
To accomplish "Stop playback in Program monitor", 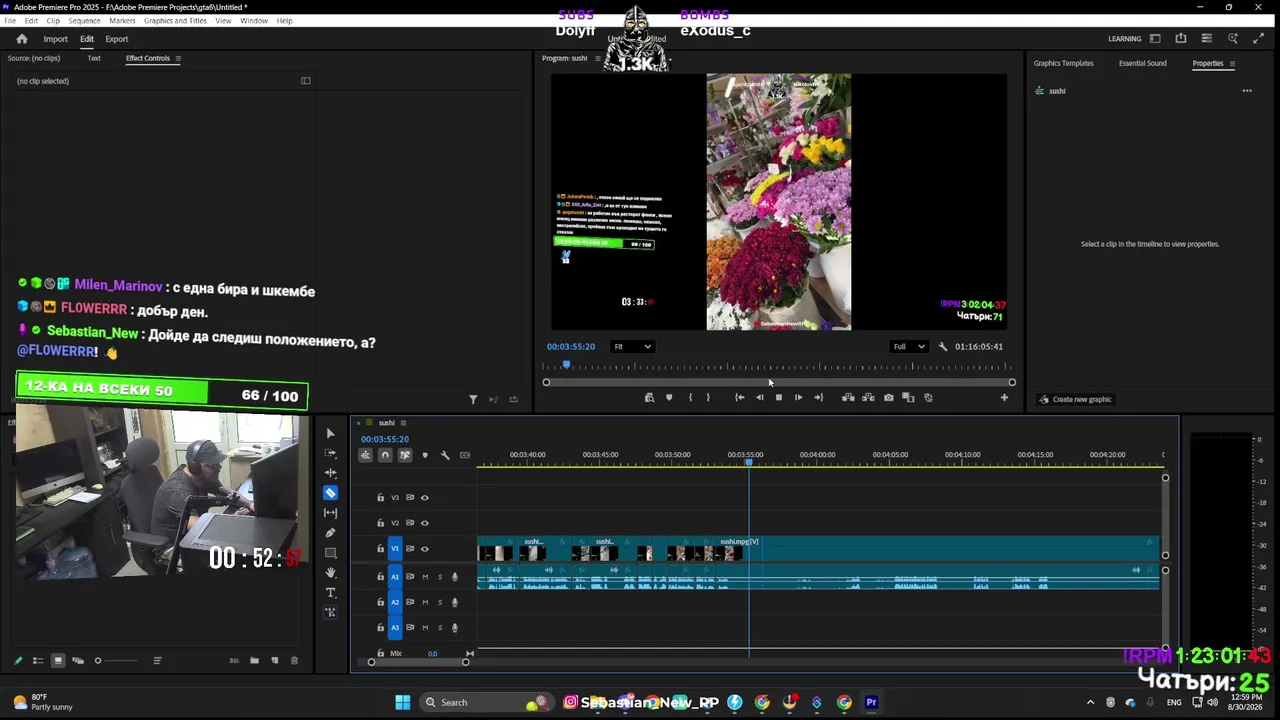I will (x=778, y=398).
